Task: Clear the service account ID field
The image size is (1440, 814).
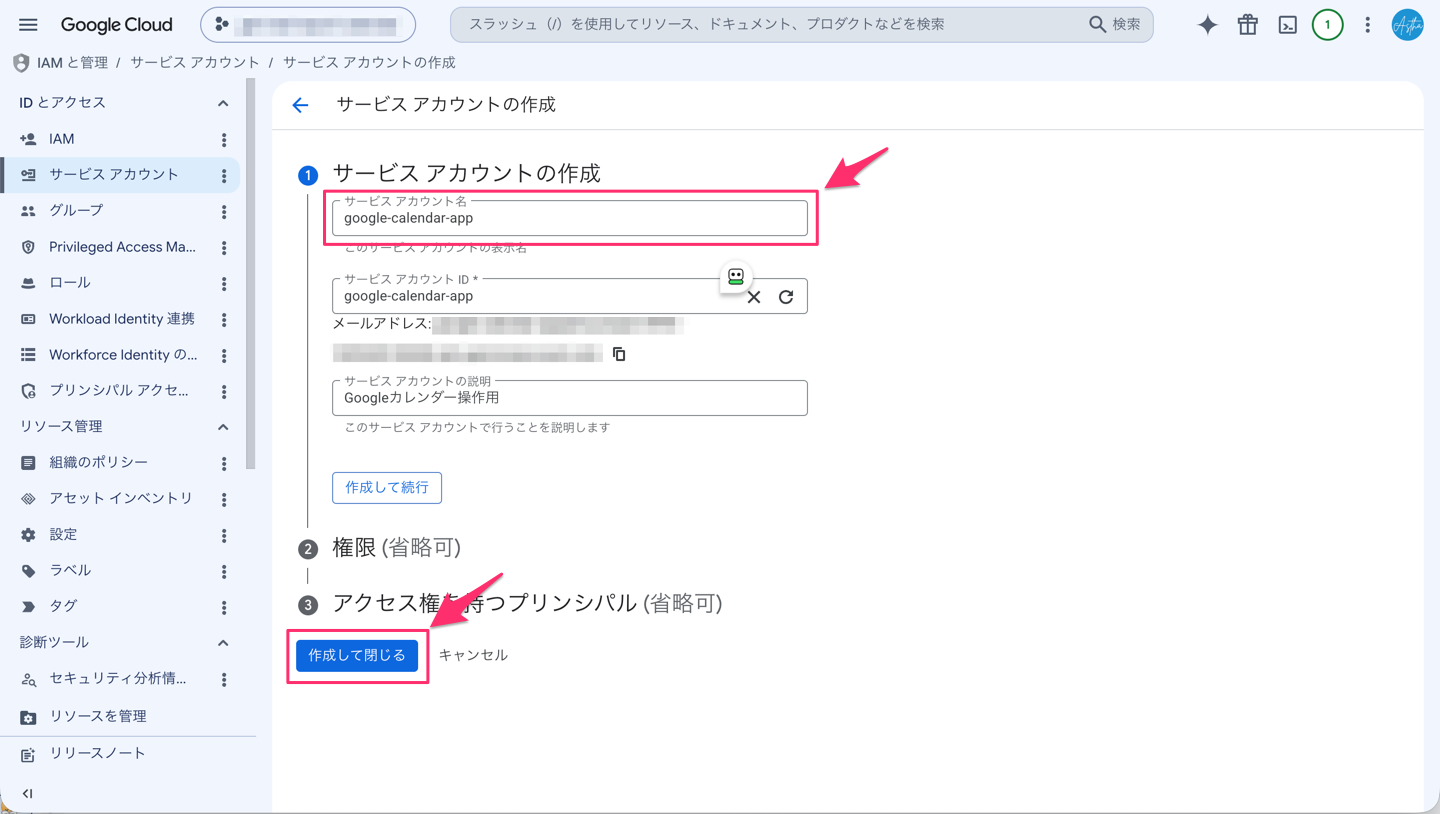Action: [754, 297]
